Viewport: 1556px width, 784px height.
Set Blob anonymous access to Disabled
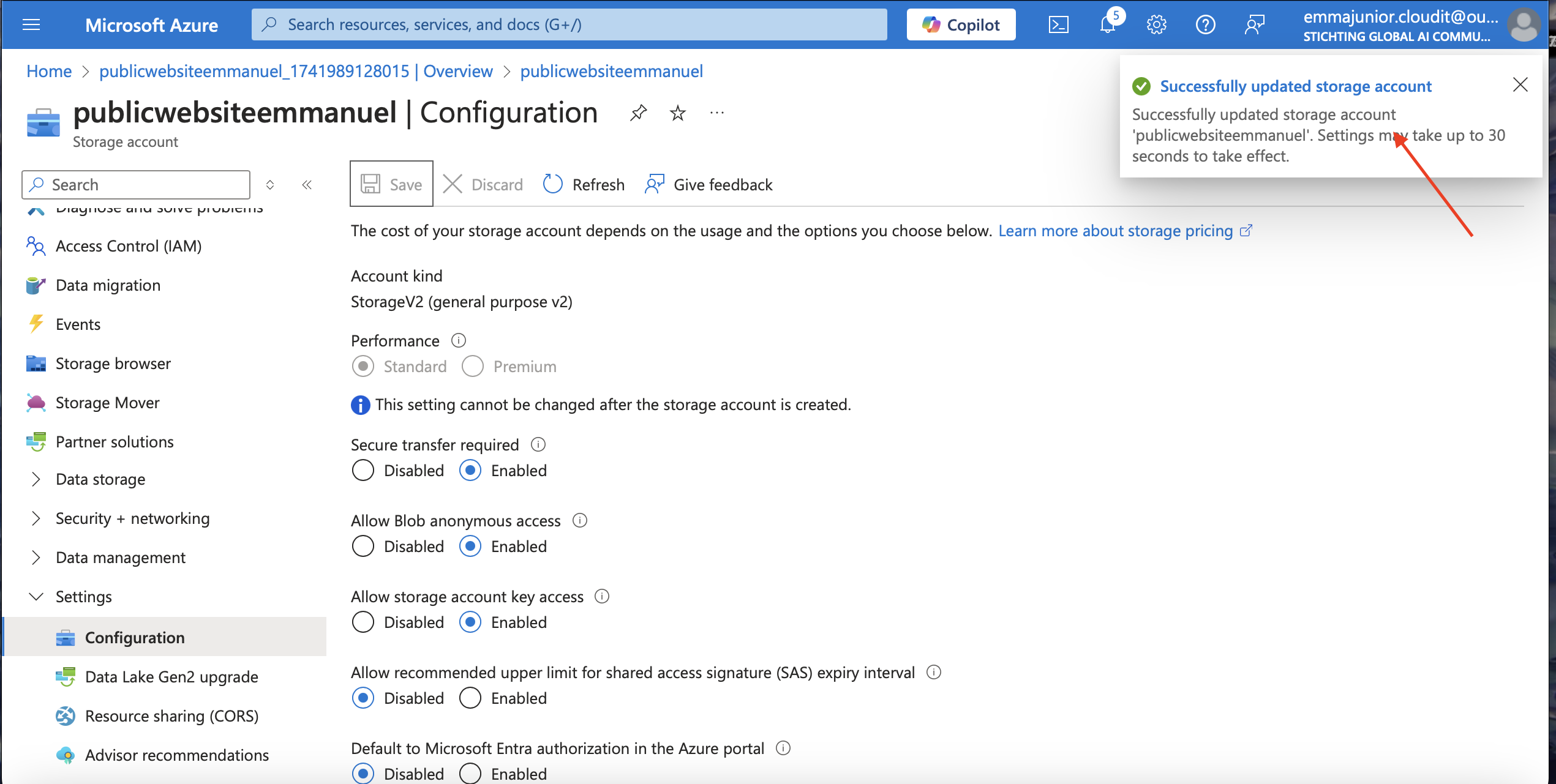coord(363,547)
